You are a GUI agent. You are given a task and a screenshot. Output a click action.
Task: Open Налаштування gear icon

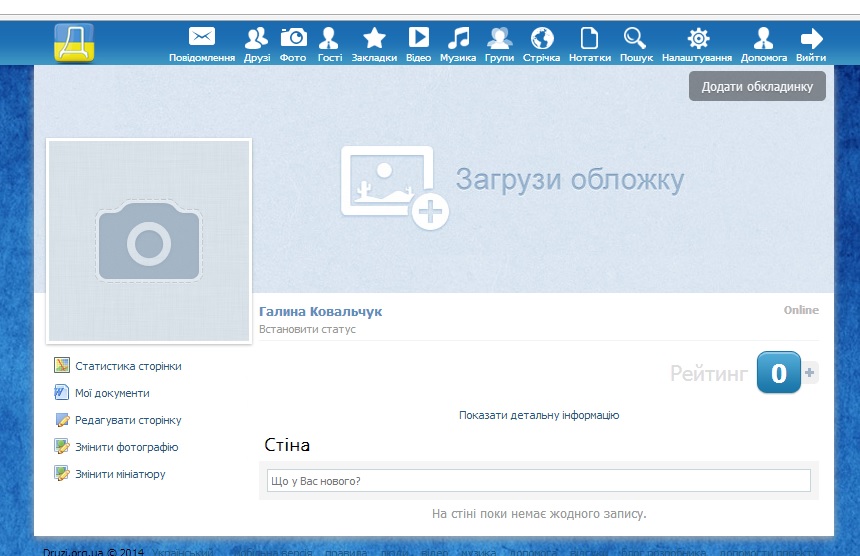point(697,38)
